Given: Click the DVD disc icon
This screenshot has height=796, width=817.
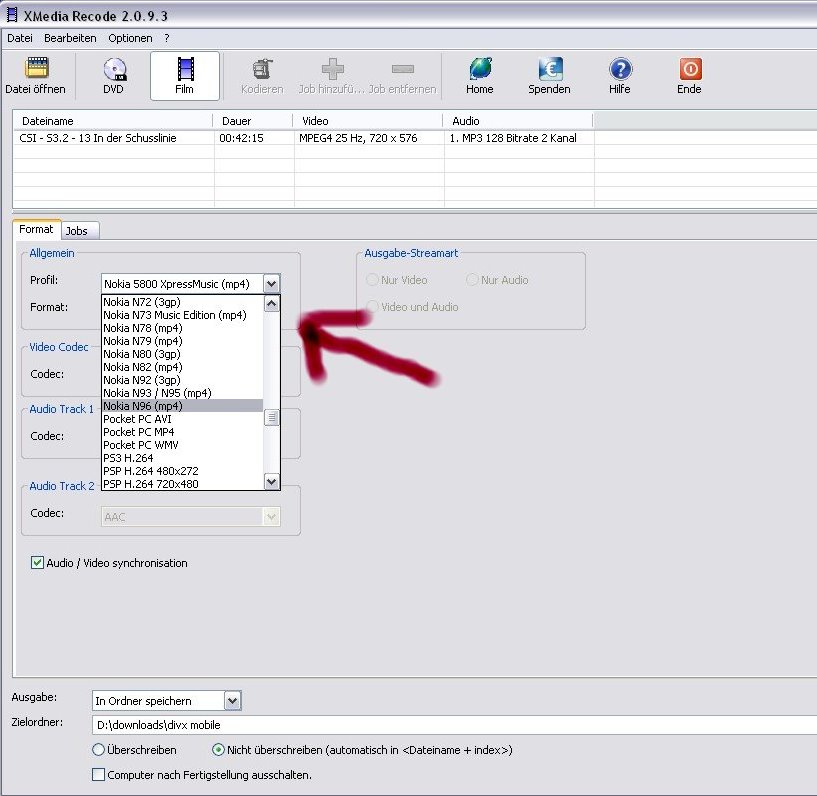Looking at the screenshot, I should [114, 69].
